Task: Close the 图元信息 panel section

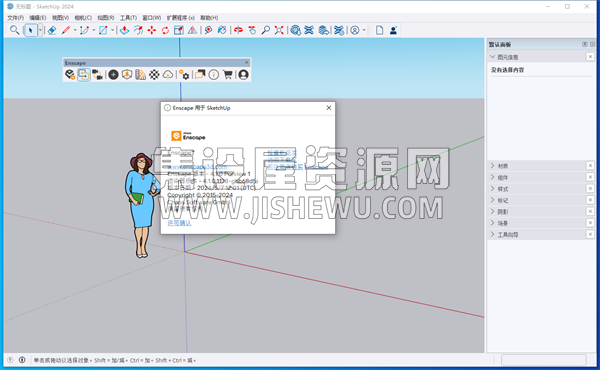Action: pos(590,57)
